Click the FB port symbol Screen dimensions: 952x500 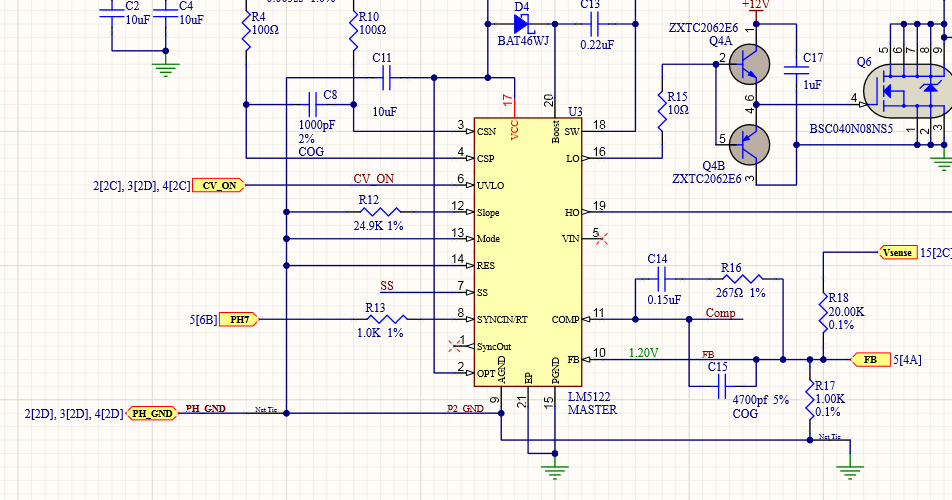pyautogui.click(x=871, y=360)
